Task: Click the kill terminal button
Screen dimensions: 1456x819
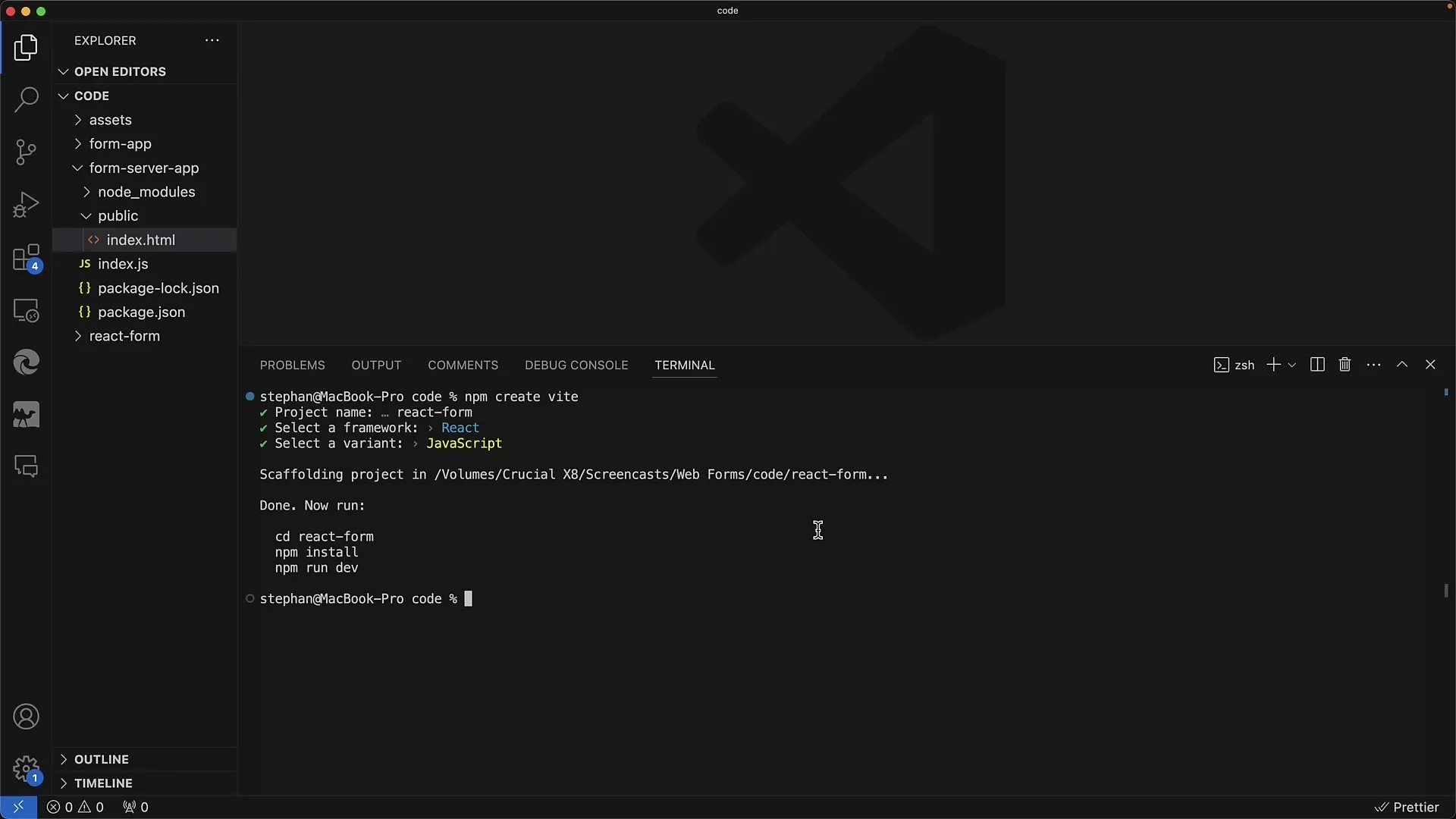Action: point(1344,364)
